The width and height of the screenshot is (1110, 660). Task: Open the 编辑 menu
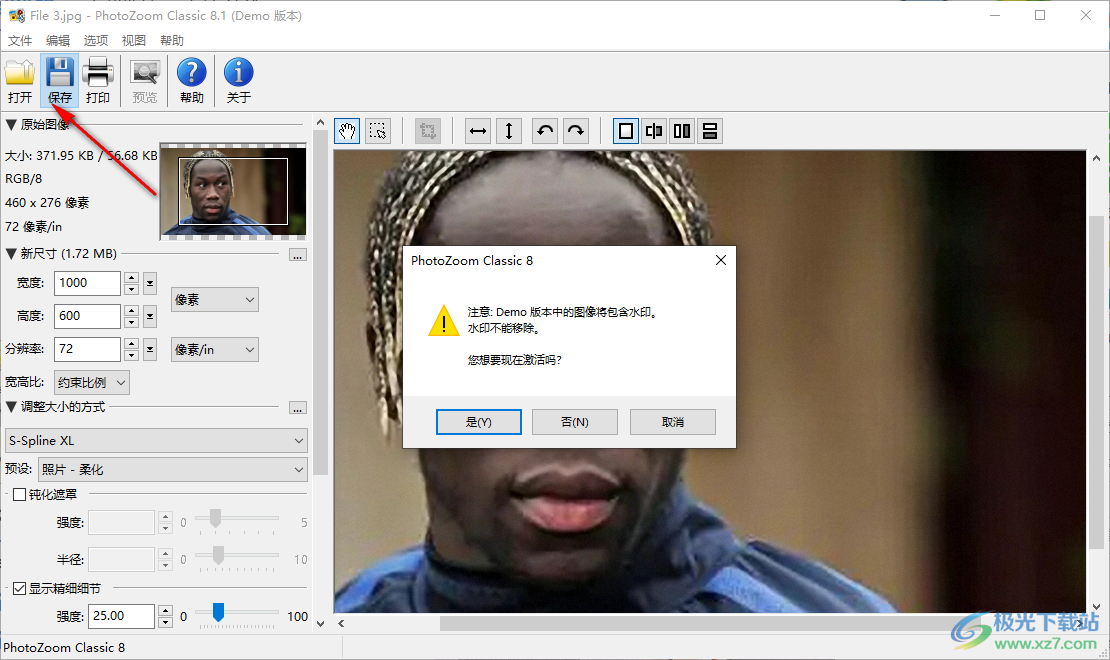58,40
